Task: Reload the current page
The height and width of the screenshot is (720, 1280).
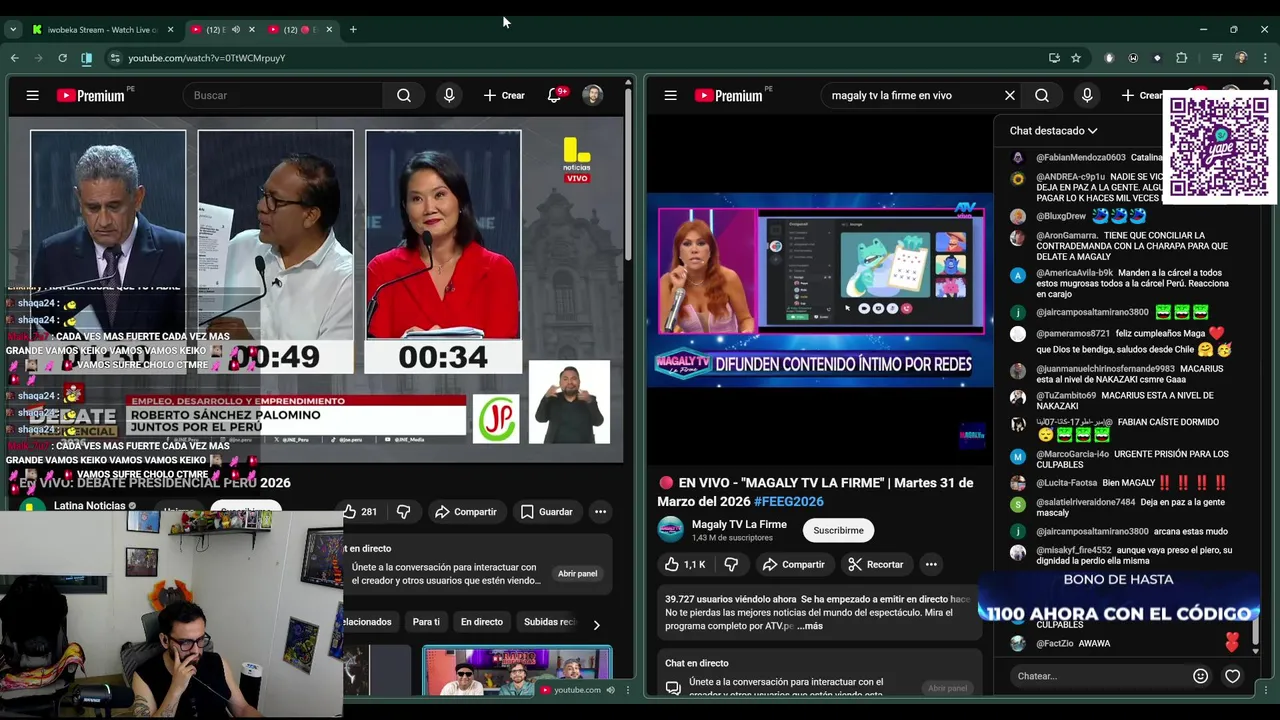Action: (62, 58)
